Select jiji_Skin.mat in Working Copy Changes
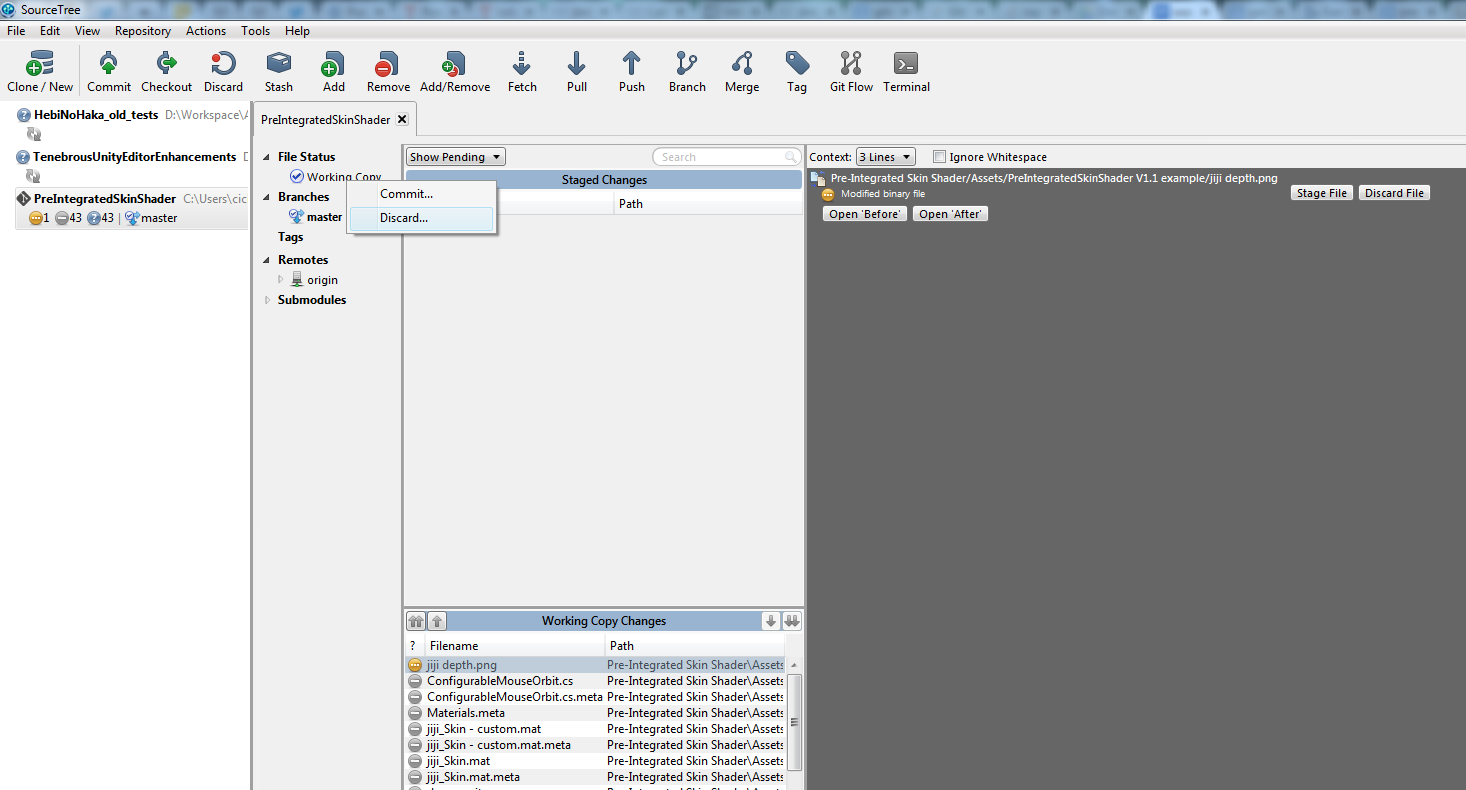This screenshot has height=790, width=1466. [x=458, y=761]
